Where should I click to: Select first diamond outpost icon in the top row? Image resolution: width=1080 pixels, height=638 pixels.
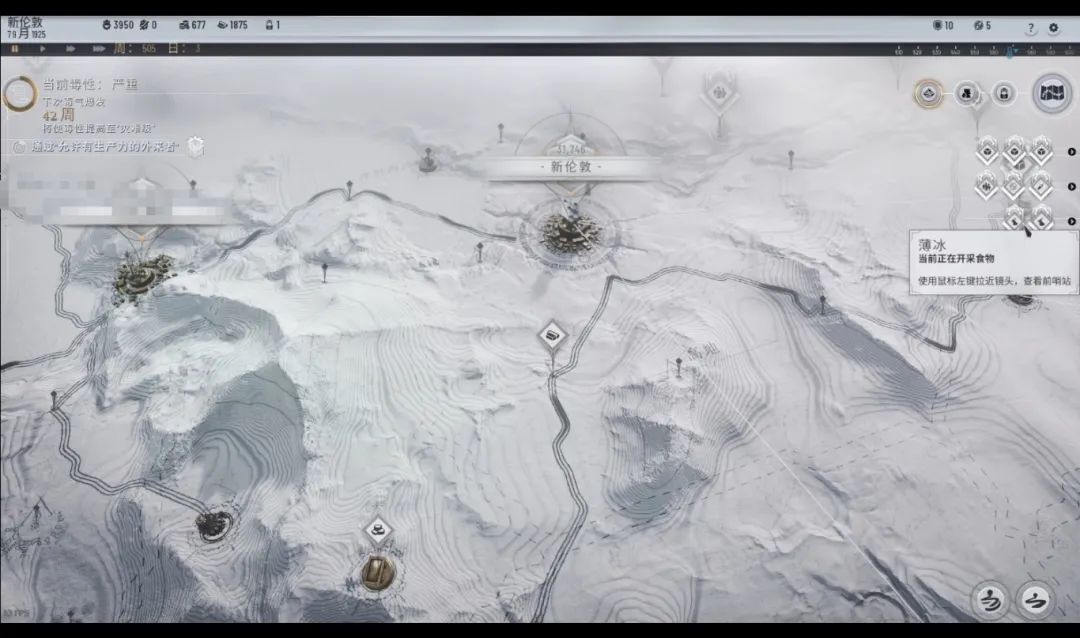987,150
